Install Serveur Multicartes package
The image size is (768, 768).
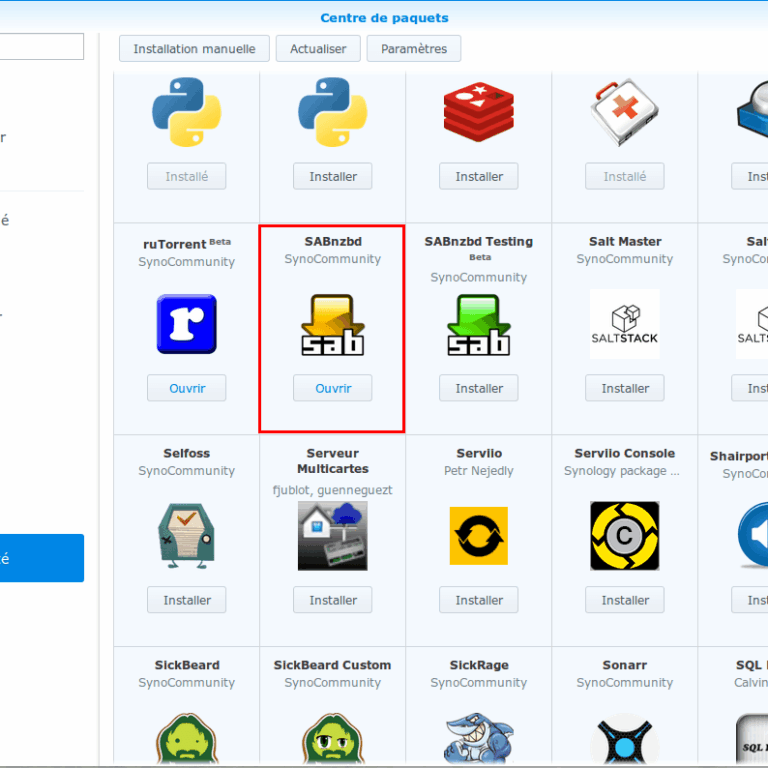(333, 600)
